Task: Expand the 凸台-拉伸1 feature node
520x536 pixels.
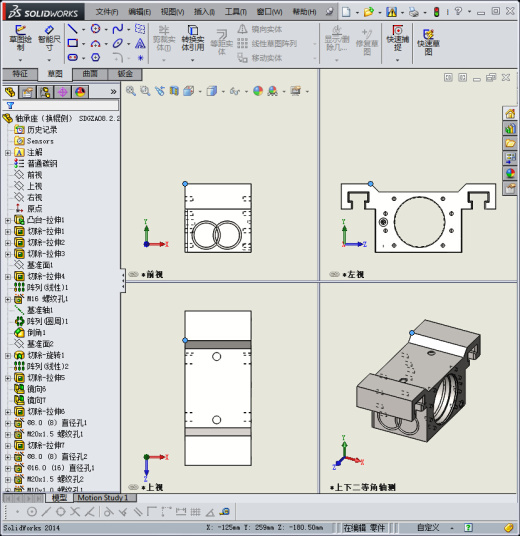Action: point(8,220)
